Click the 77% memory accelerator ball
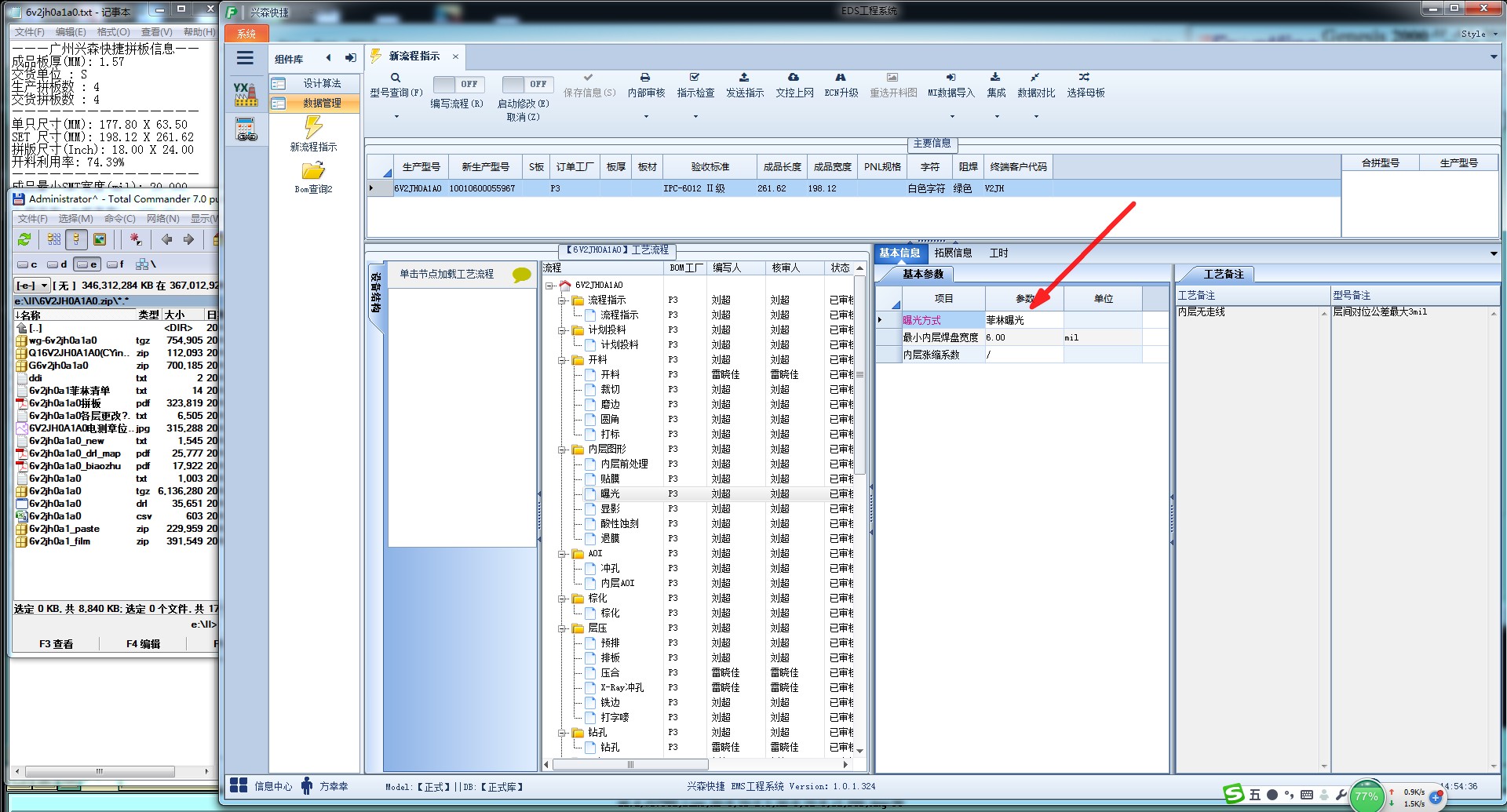 click(1366, 796)
